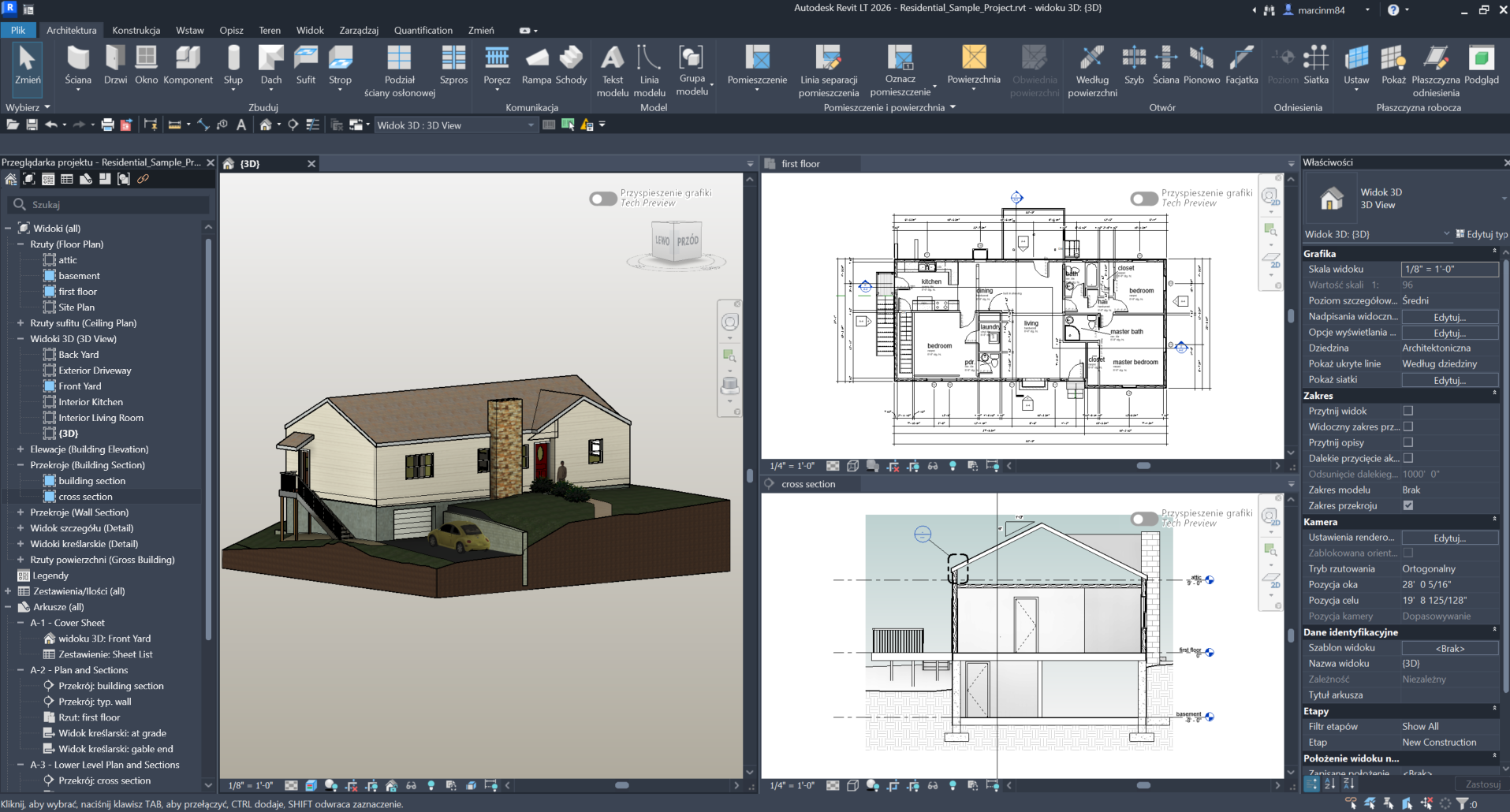Image resolution: width=1510 pixels, height=812 pixels.
Task: Open the Pomieszczenie room tool
Action: [x=757, y=66]
